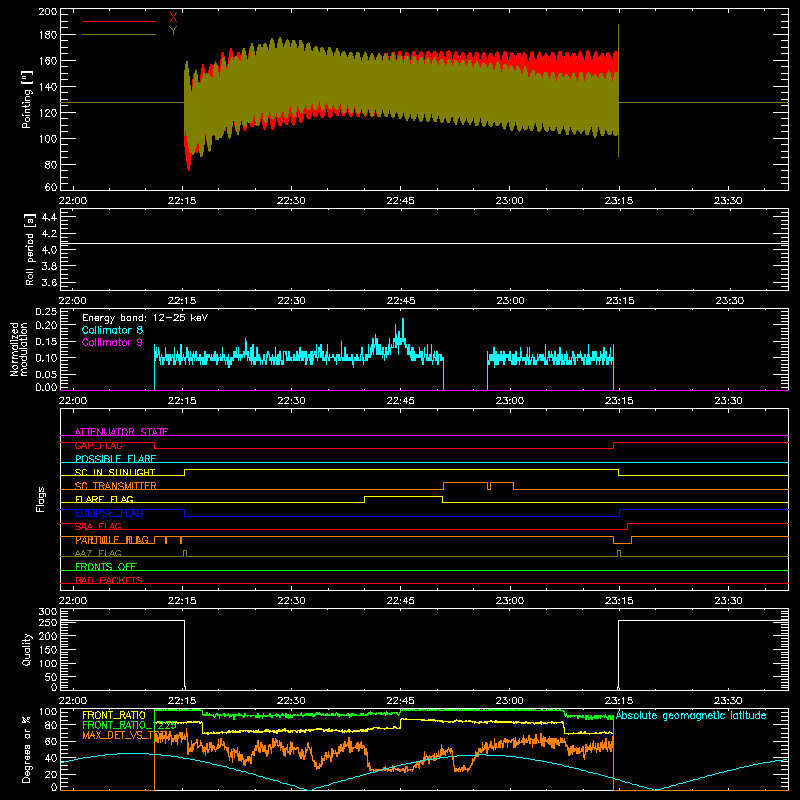The image size is (800, 800).
Task: Select the PARTICLE_FLAG label
Action: (x=112, y=540)
